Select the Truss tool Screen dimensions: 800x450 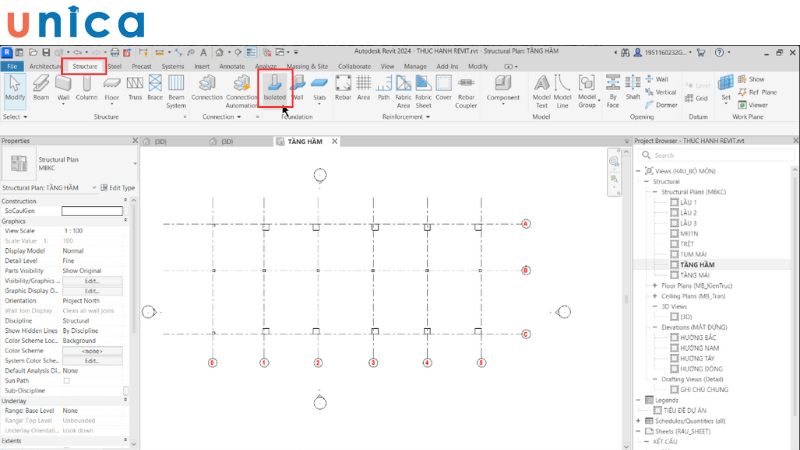coord(135,88)
